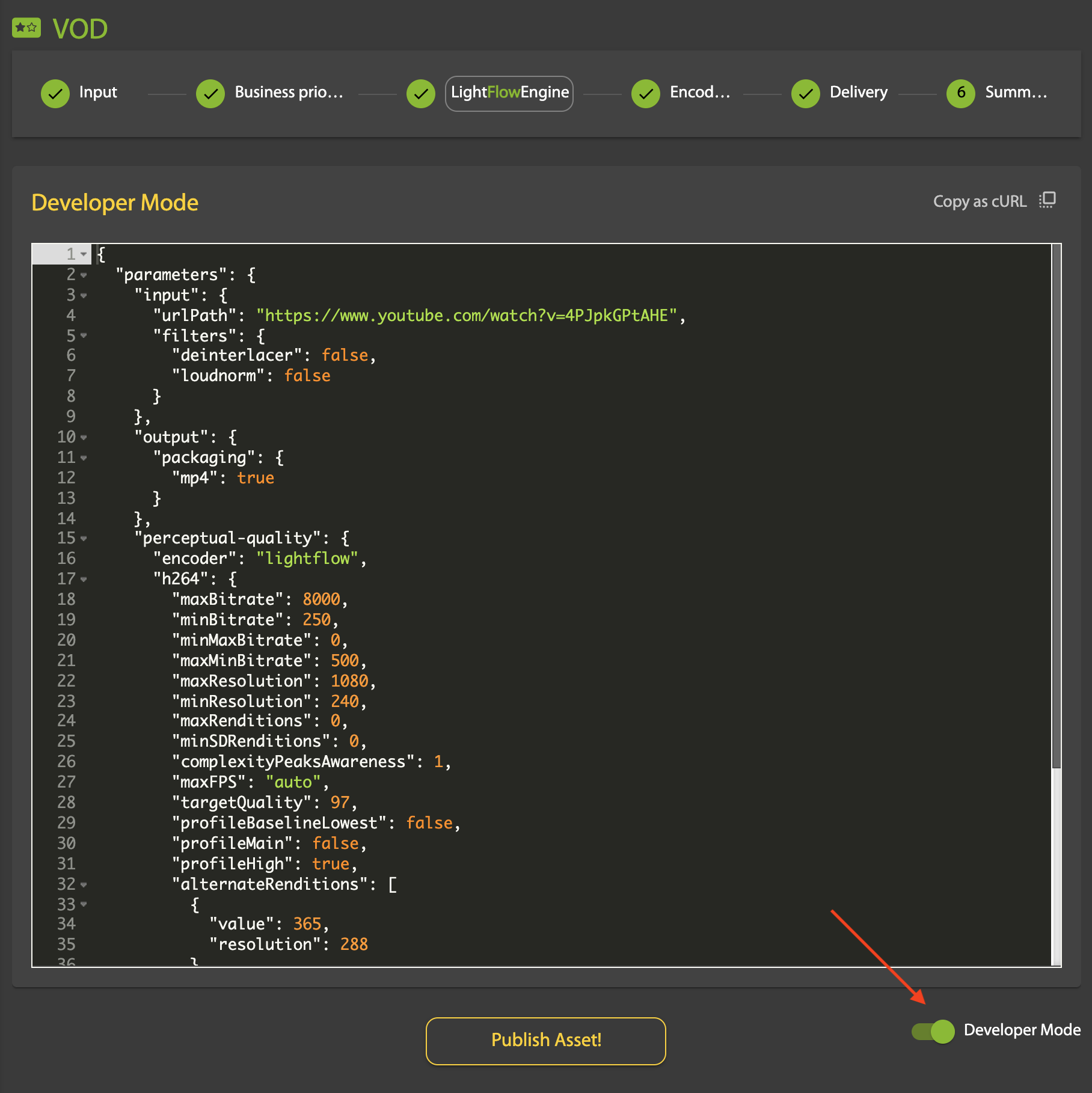Go to the Delivery step
Viewport: 1092px width, 1093px height.
click(858, 93)
